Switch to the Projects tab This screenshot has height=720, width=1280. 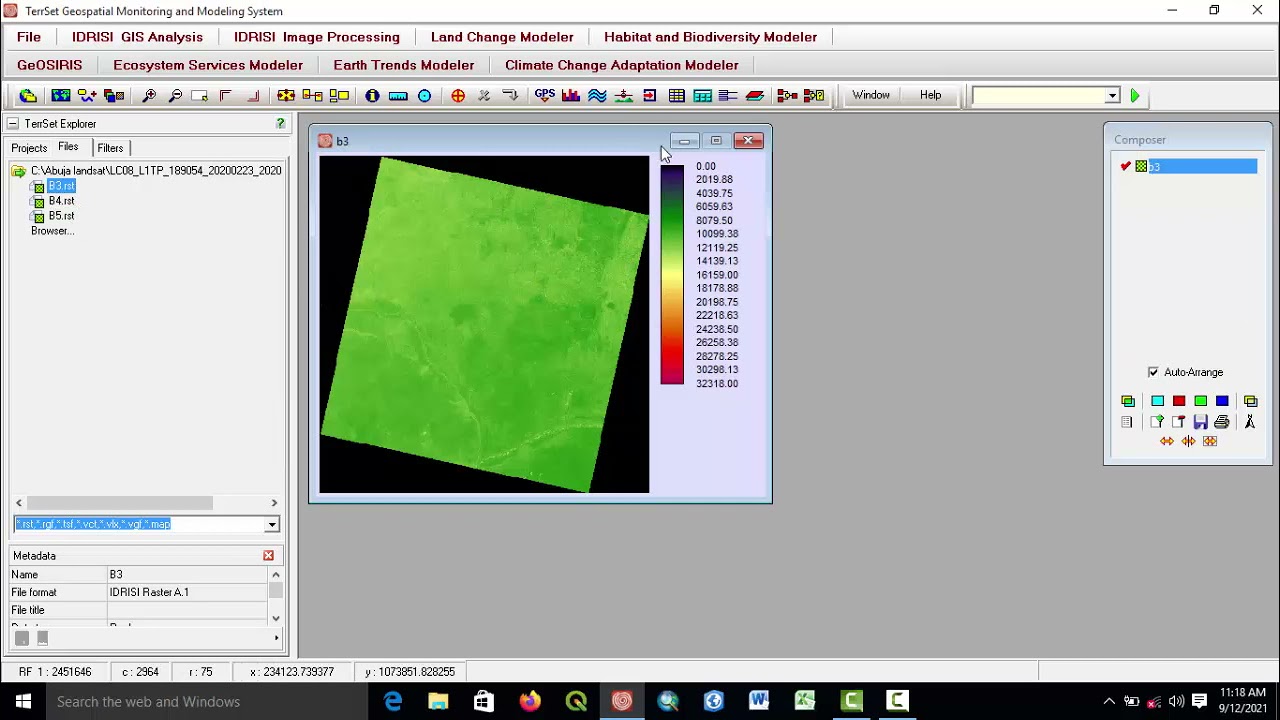point(29,148)
